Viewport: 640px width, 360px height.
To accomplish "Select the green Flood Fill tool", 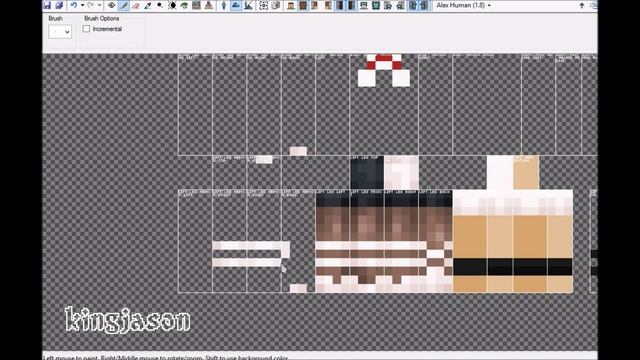I will [x=184, y=5].
